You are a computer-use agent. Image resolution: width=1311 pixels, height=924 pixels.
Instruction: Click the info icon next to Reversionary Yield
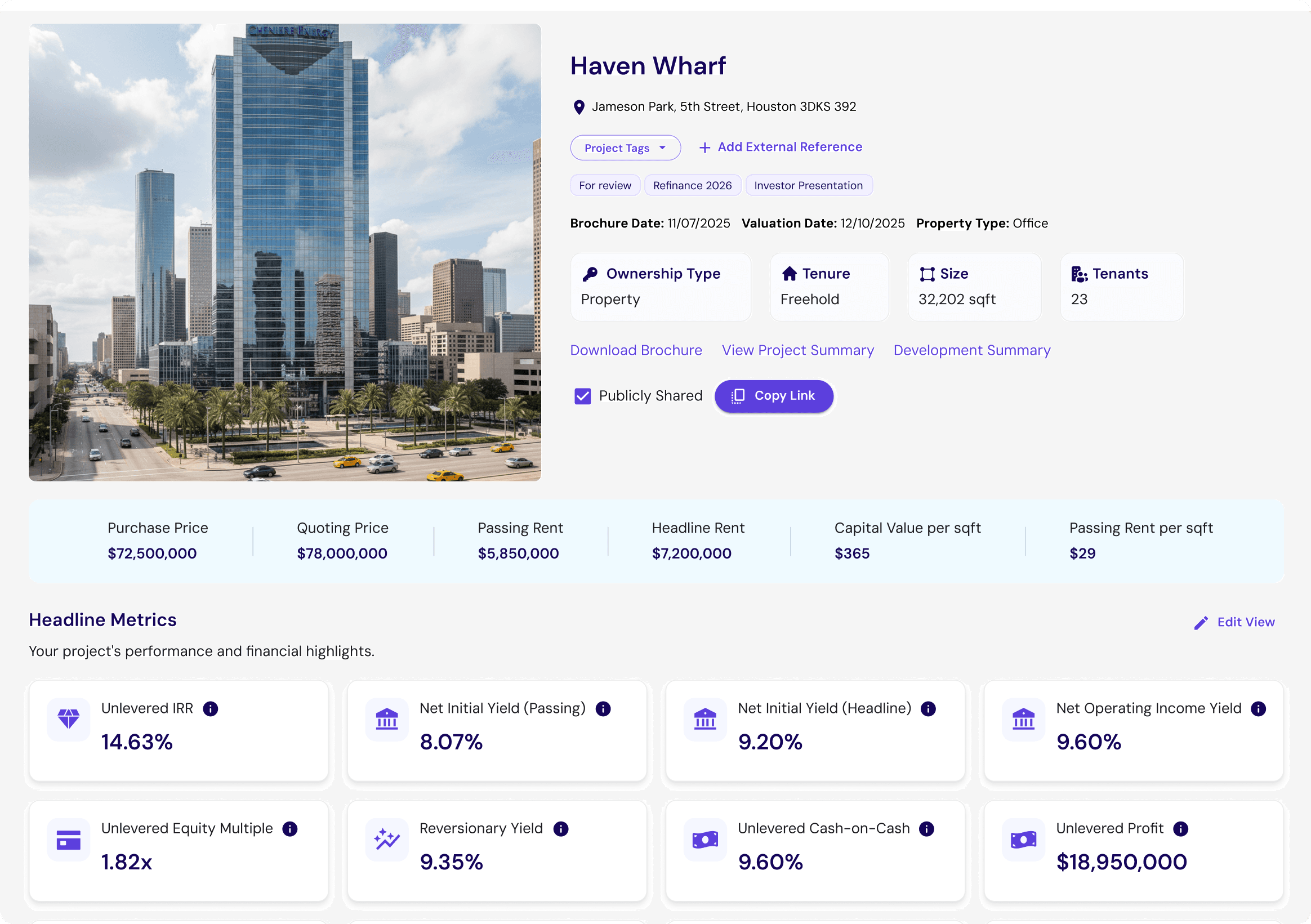point(561,829)
